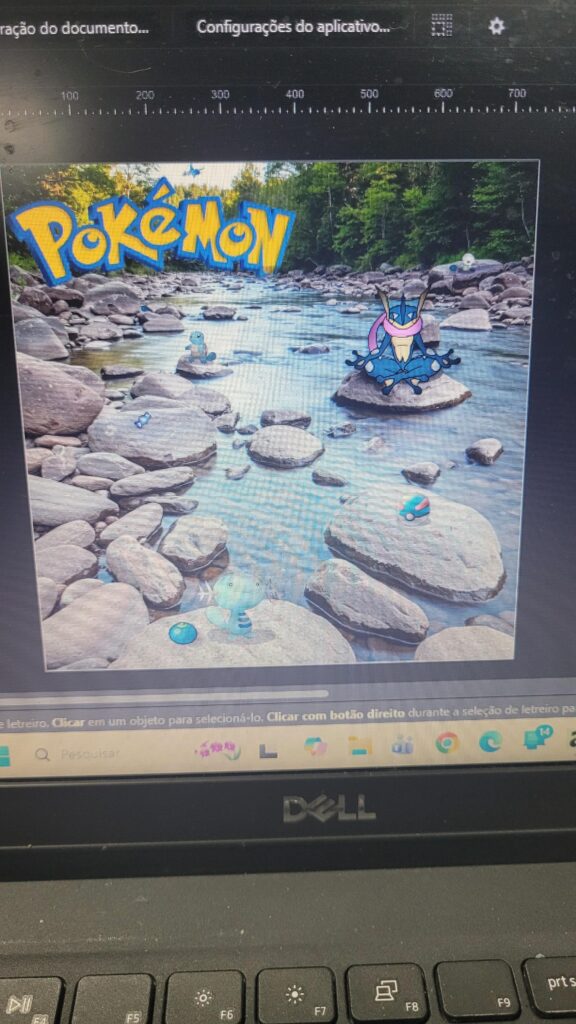Open the document configuration button ending in 'do documento...'
The image size is (576, 1024).
coord(74,28)
